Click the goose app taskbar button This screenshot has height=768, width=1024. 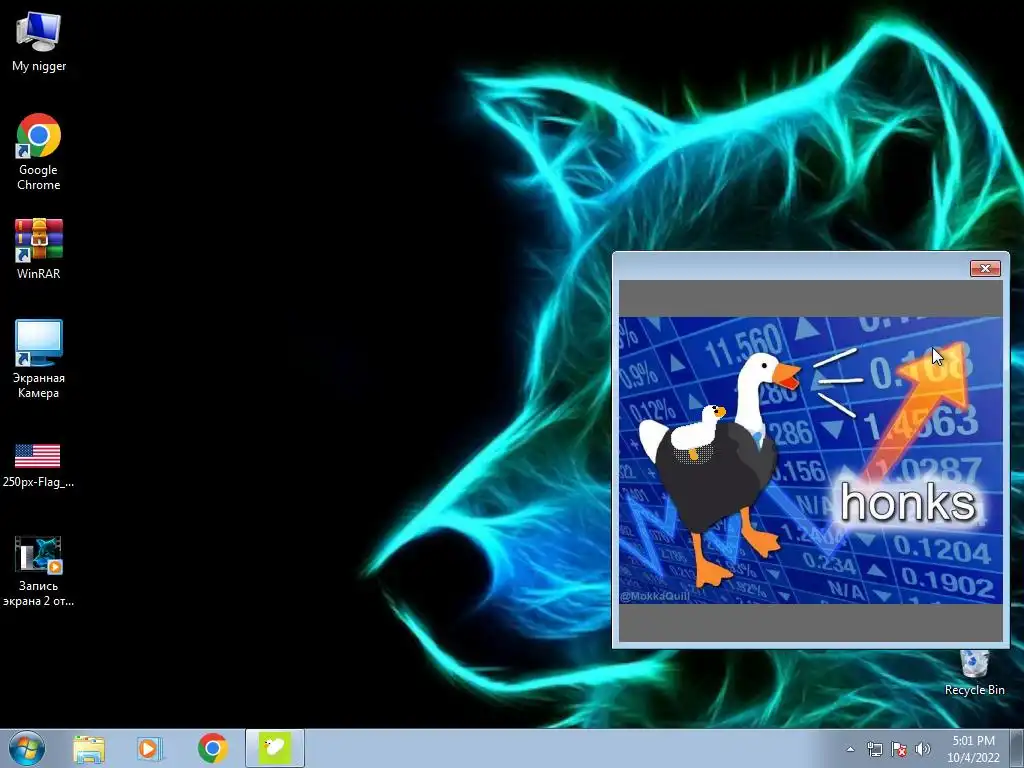coord(274,748)
